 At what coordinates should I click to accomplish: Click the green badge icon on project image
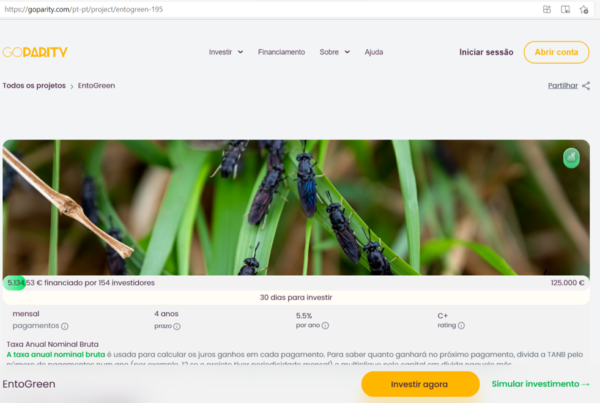(x=571, y=158)
